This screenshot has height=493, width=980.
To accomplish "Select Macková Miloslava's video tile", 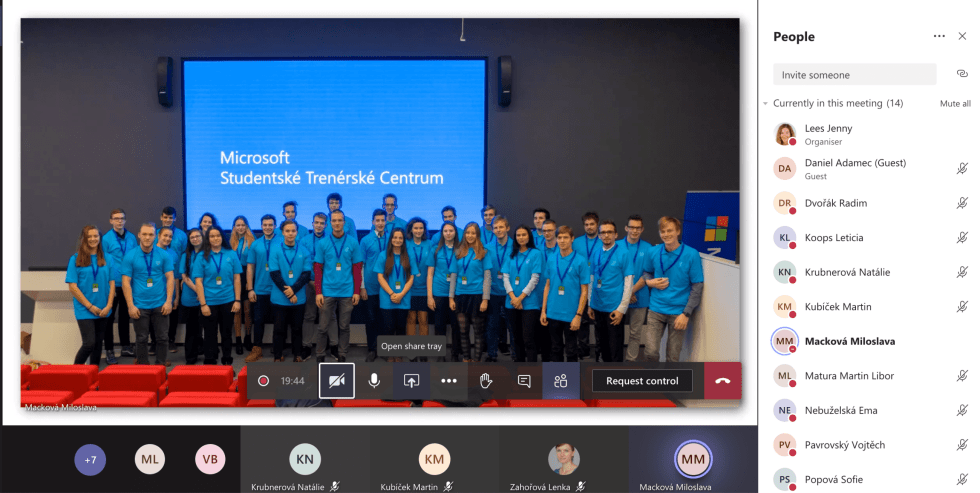I will click(x=693, y=460).
